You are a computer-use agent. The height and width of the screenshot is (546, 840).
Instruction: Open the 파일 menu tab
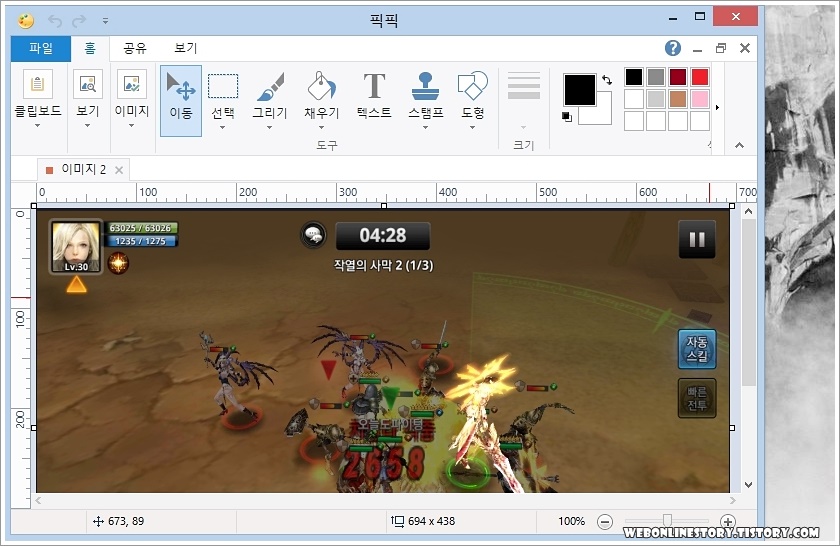coord(41,49)
